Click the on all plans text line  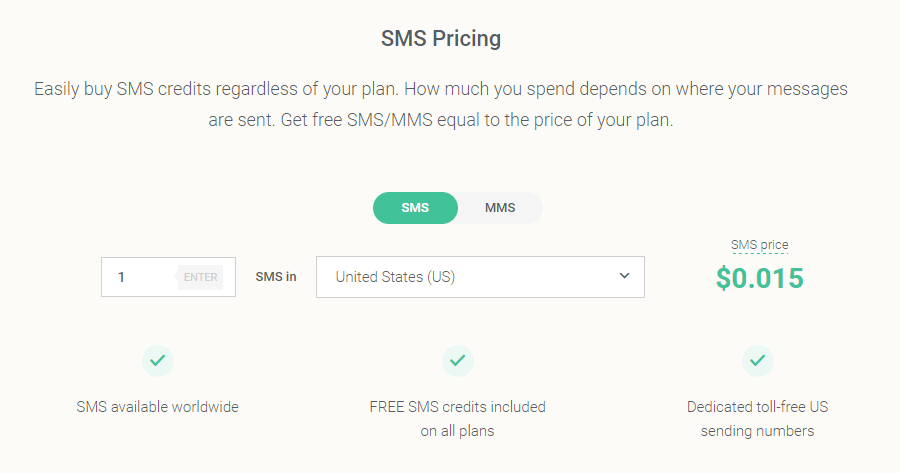pos(457,431)
